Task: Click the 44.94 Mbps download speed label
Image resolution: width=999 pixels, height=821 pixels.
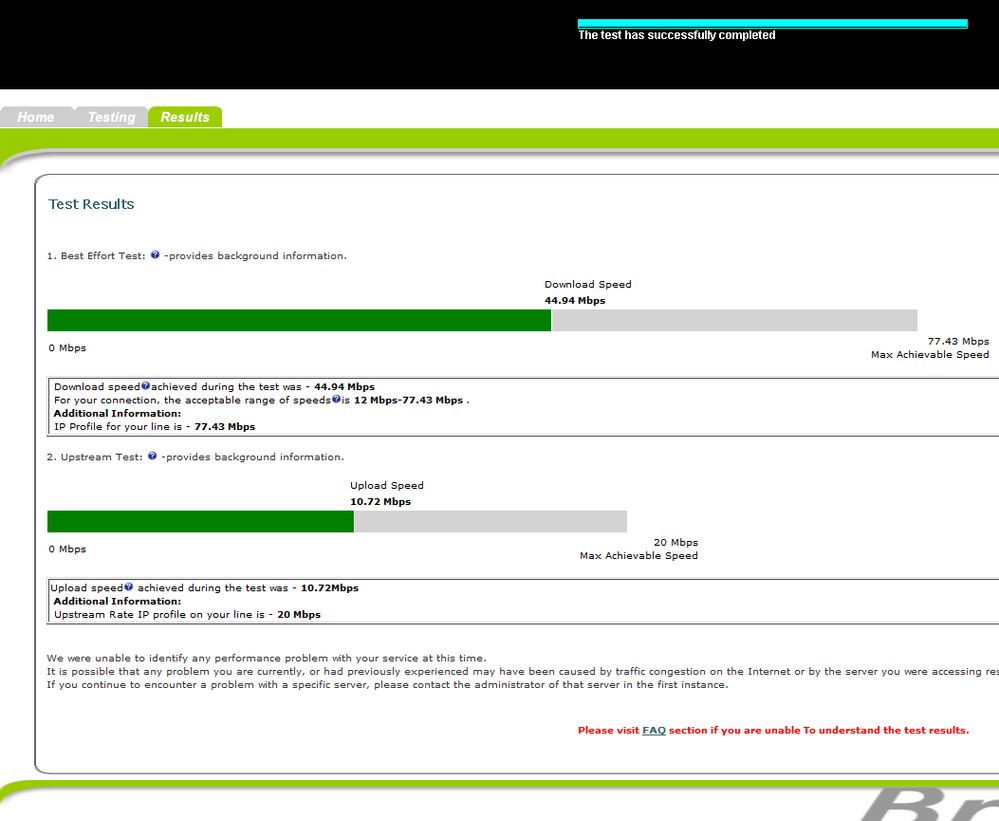Action: [x=575, y=301]
